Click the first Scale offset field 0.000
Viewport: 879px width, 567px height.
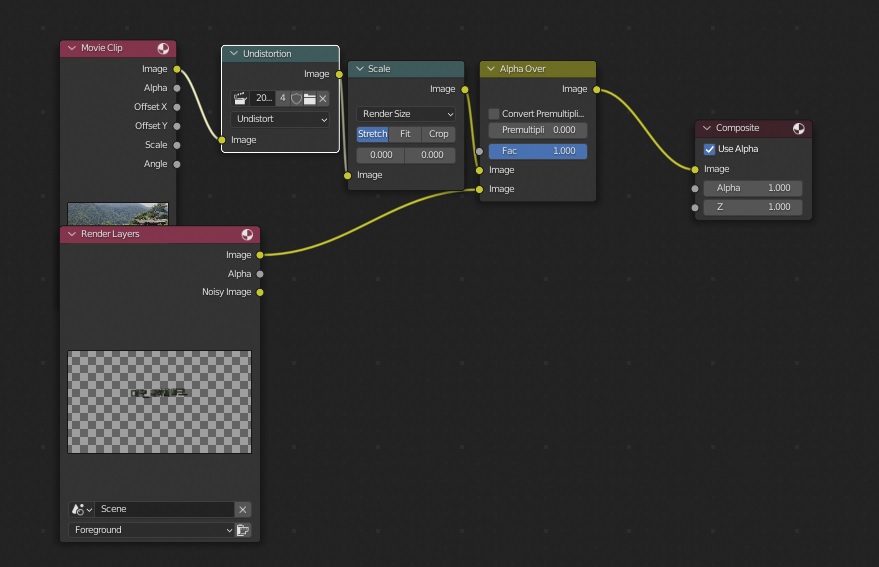point(381,155)
